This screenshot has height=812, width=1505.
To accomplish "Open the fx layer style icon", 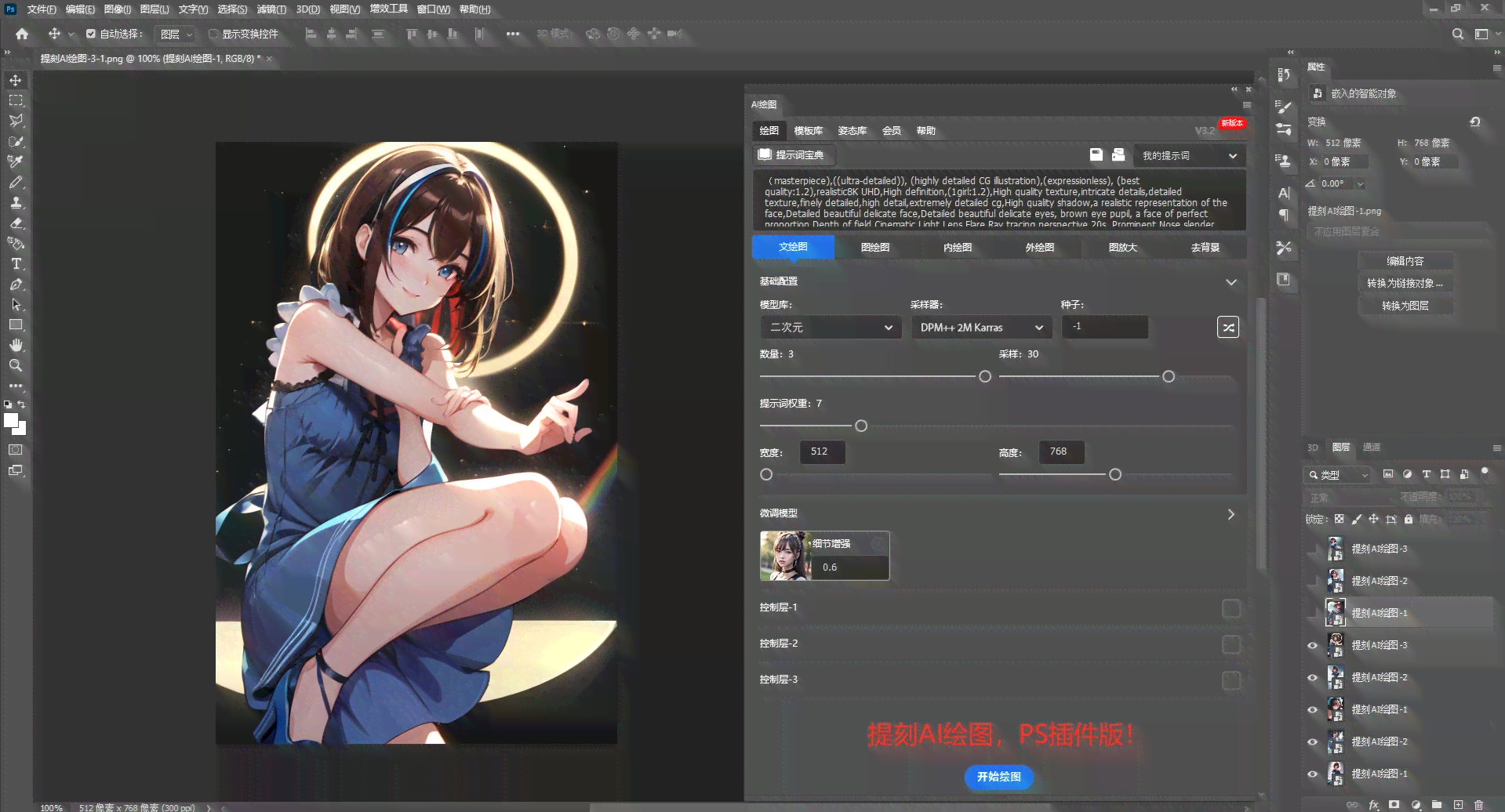I will pos(1373,805).
